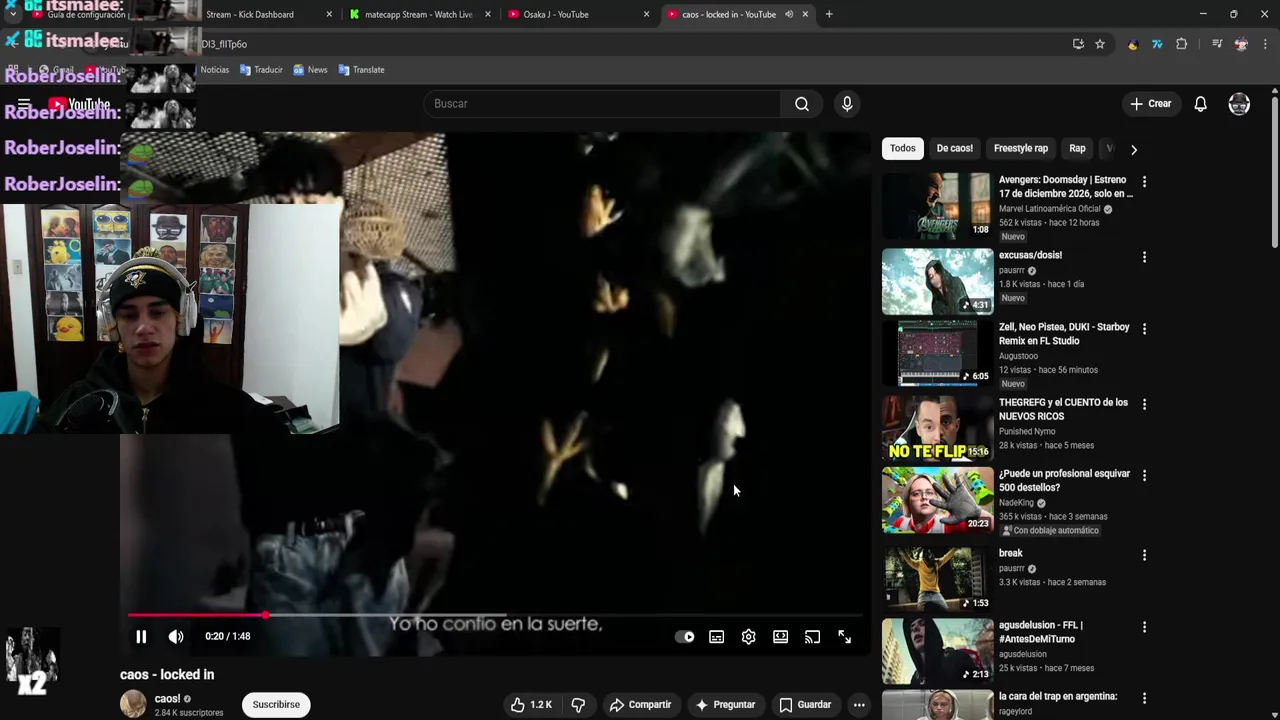Select the Freestyle rap filter chip
The width and height of the screenshot is (1280, 720).
[x=1021, y=148]
